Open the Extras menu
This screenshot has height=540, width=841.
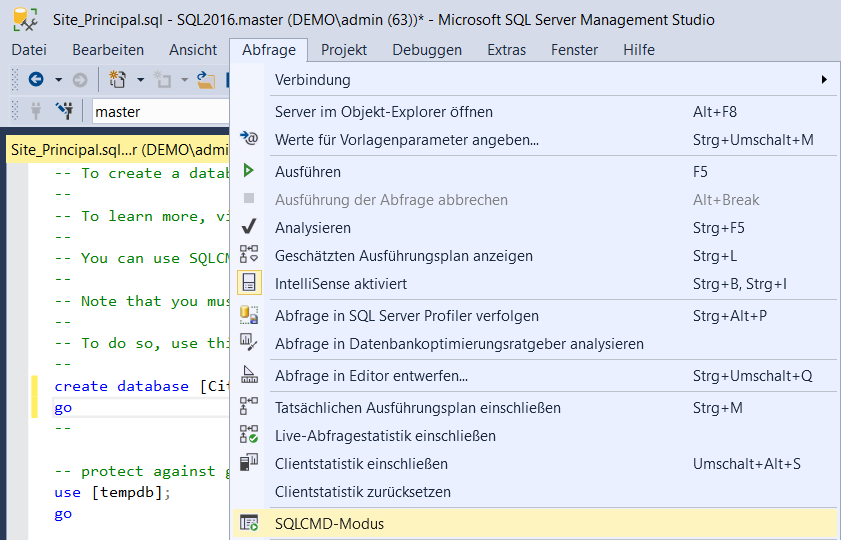[506, 50]
